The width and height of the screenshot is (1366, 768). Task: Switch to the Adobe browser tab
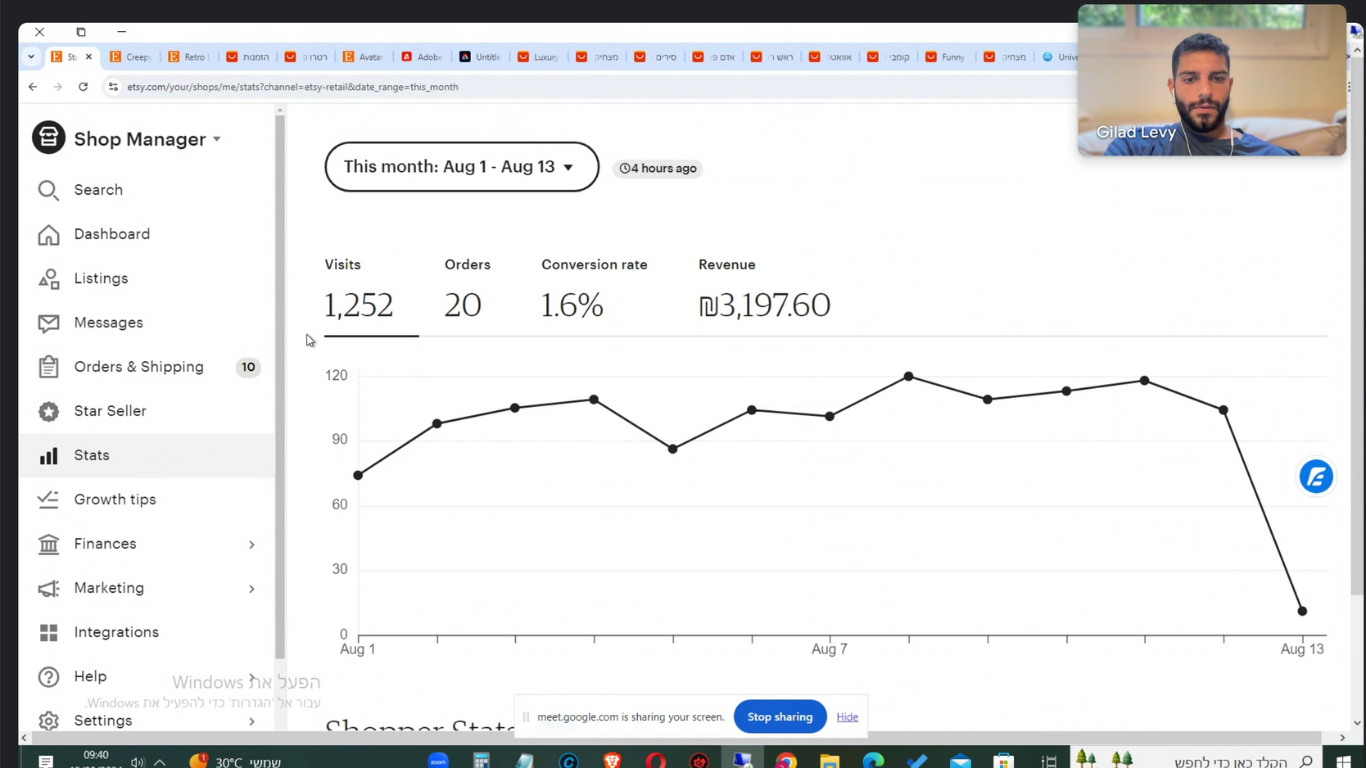click(x=421, y=57)
